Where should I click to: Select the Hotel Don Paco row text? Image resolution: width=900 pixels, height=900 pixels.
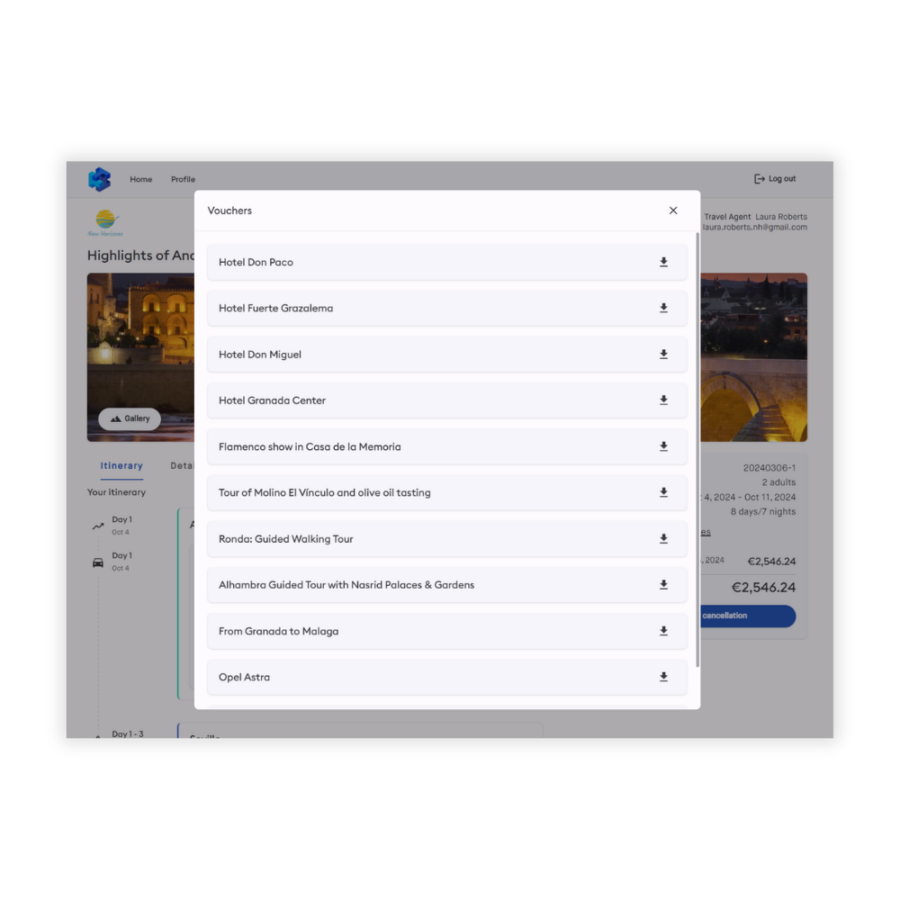pyautogui.click(x=256, y=262)
